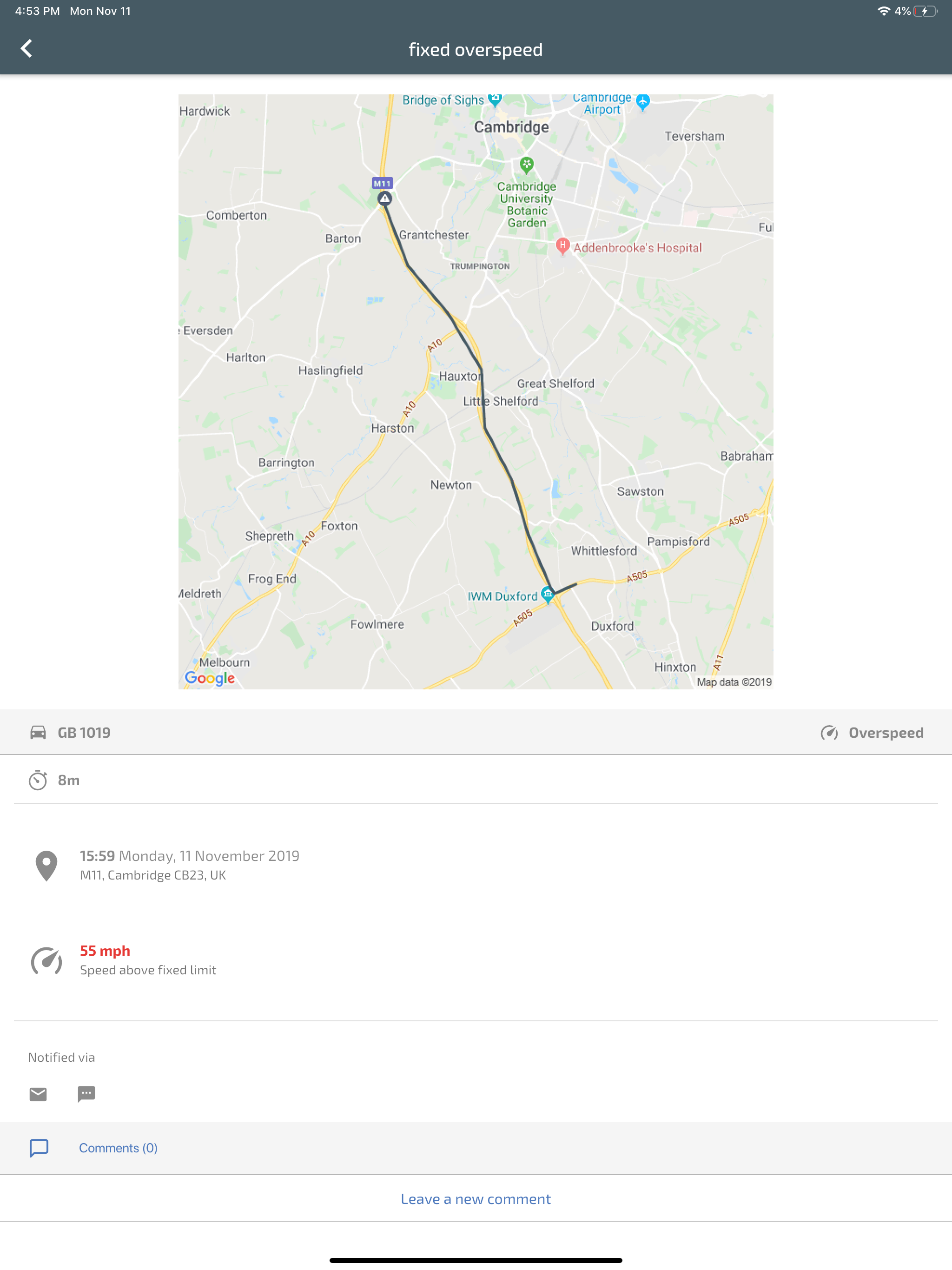Tap the Botanic Garden map marker
This screenshot has width=952, height=1270.
pyautogui.click(x=527, y=165)
